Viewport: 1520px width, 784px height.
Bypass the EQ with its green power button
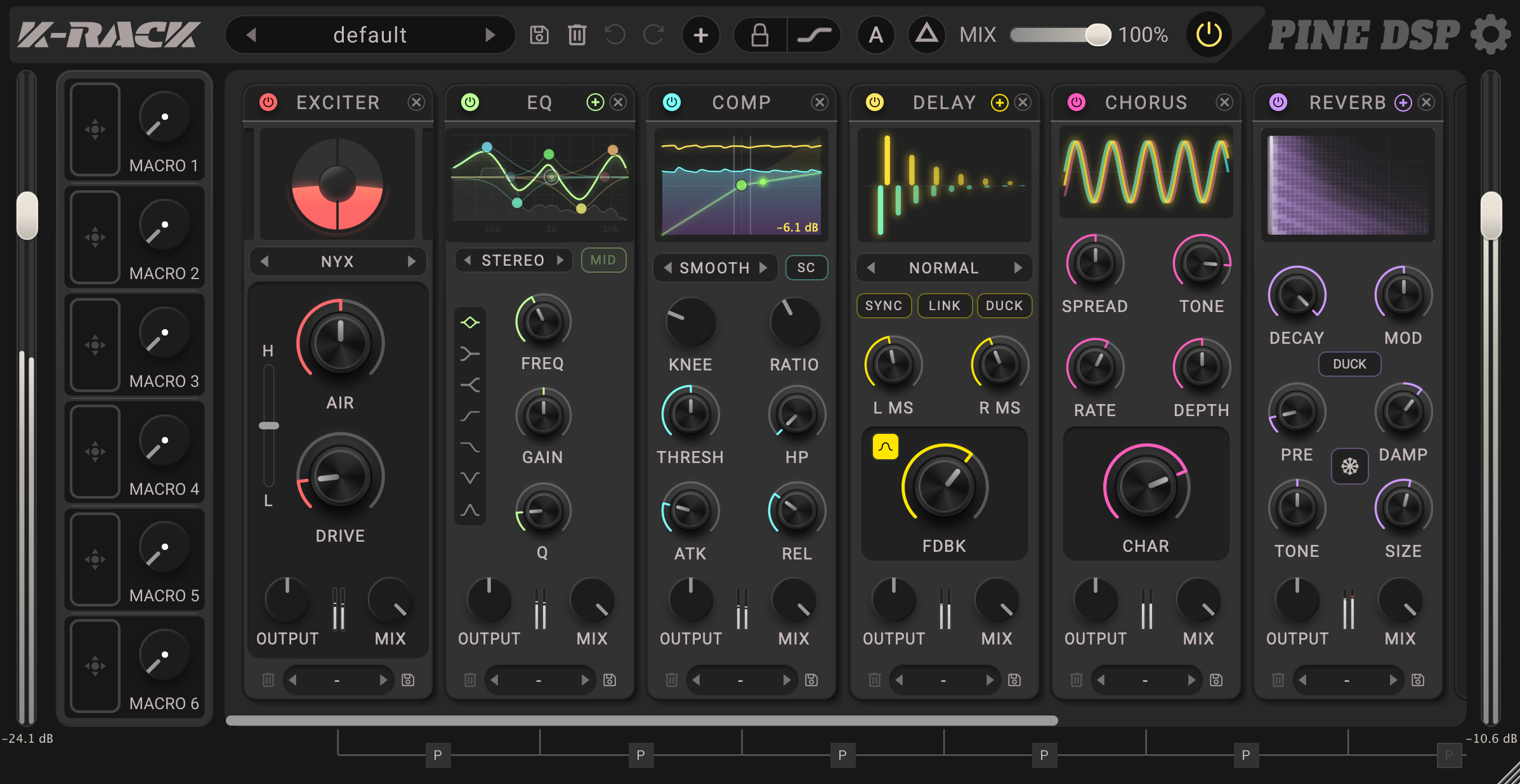[x=470, y=102]
